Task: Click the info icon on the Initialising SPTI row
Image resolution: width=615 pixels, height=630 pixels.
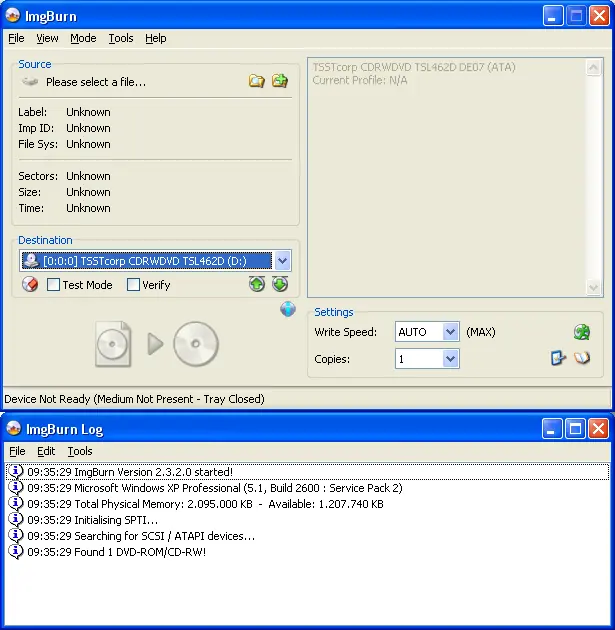Action: 16,520
